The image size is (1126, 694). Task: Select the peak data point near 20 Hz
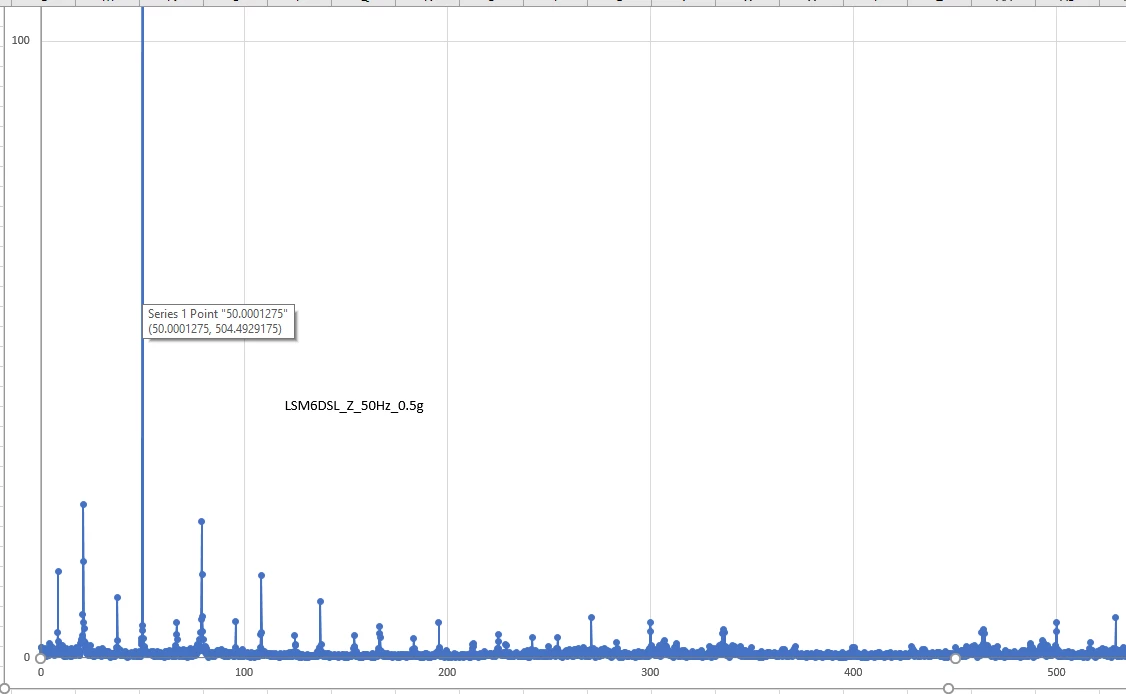pyautogui.click(x=83, y=505)
